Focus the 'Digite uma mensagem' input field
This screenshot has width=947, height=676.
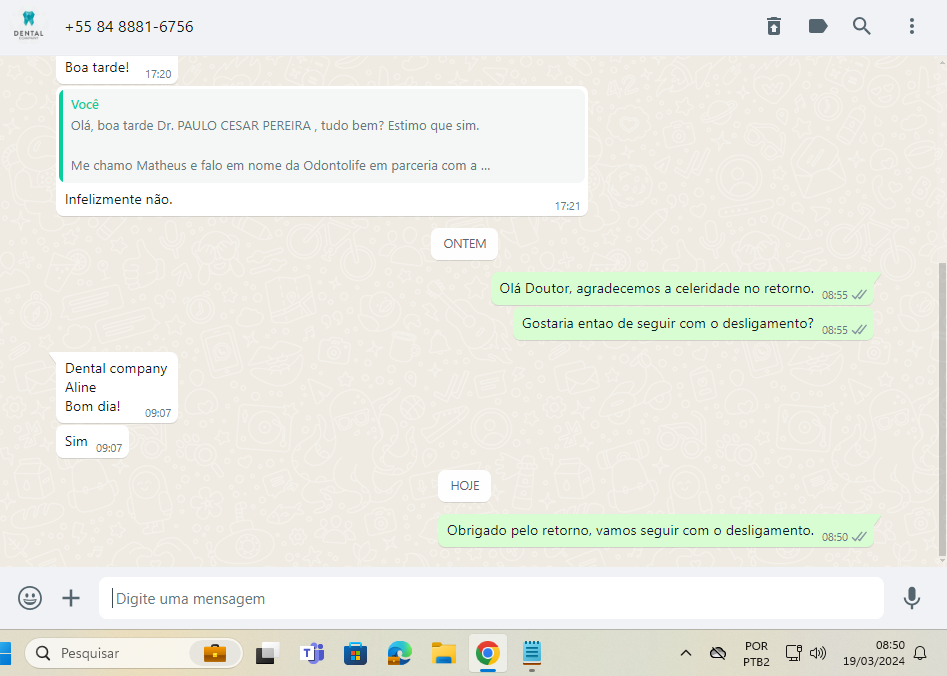point(491,598)
